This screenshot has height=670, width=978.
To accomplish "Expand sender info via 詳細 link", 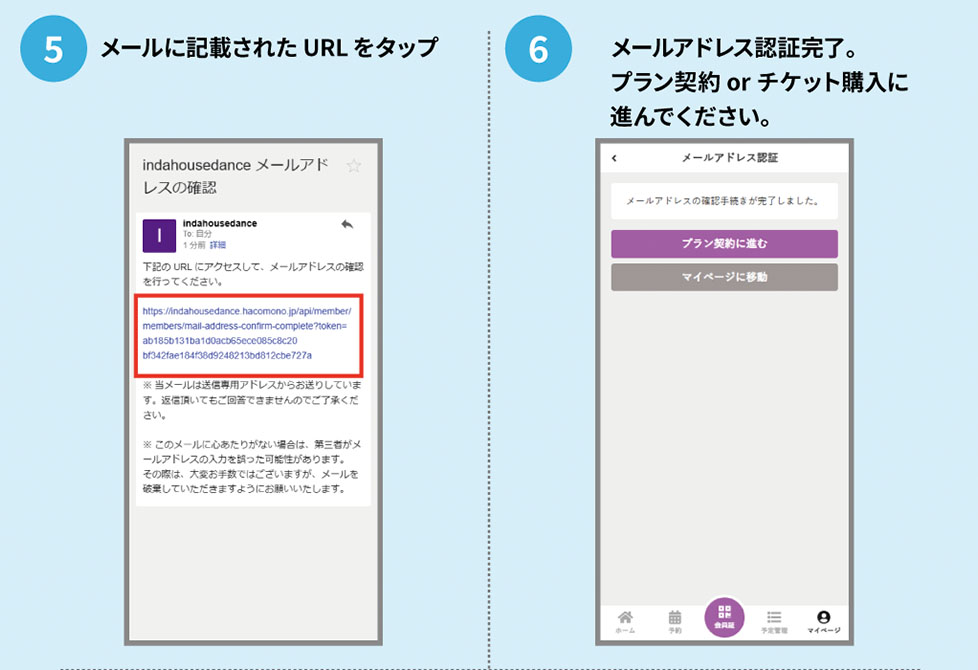I will point(217,245).
